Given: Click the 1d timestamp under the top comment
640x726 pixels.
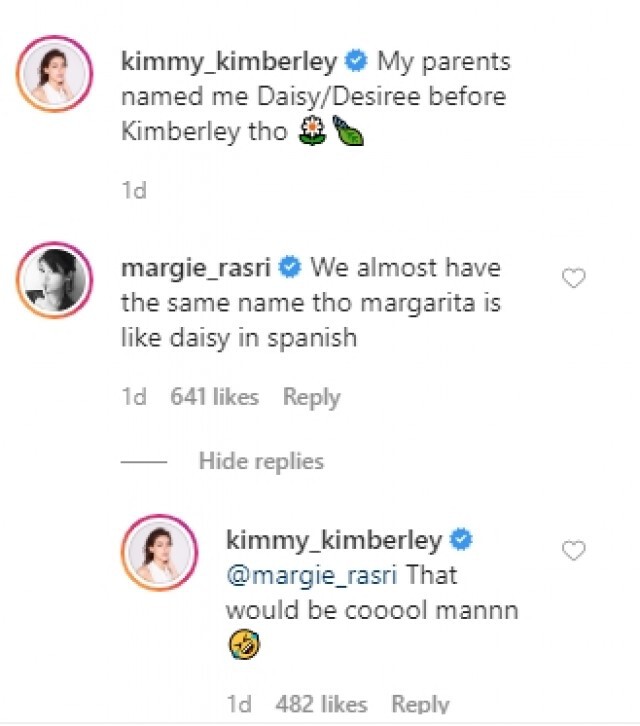Looking at the screenshot, I should 133,190.
